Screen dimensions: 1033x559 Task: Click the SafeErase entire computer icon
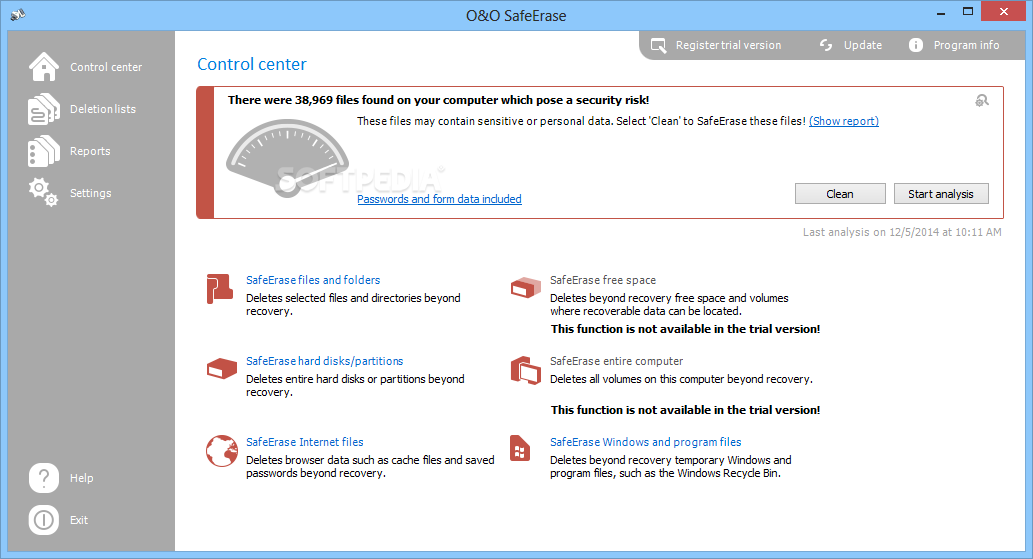(526, 370)
